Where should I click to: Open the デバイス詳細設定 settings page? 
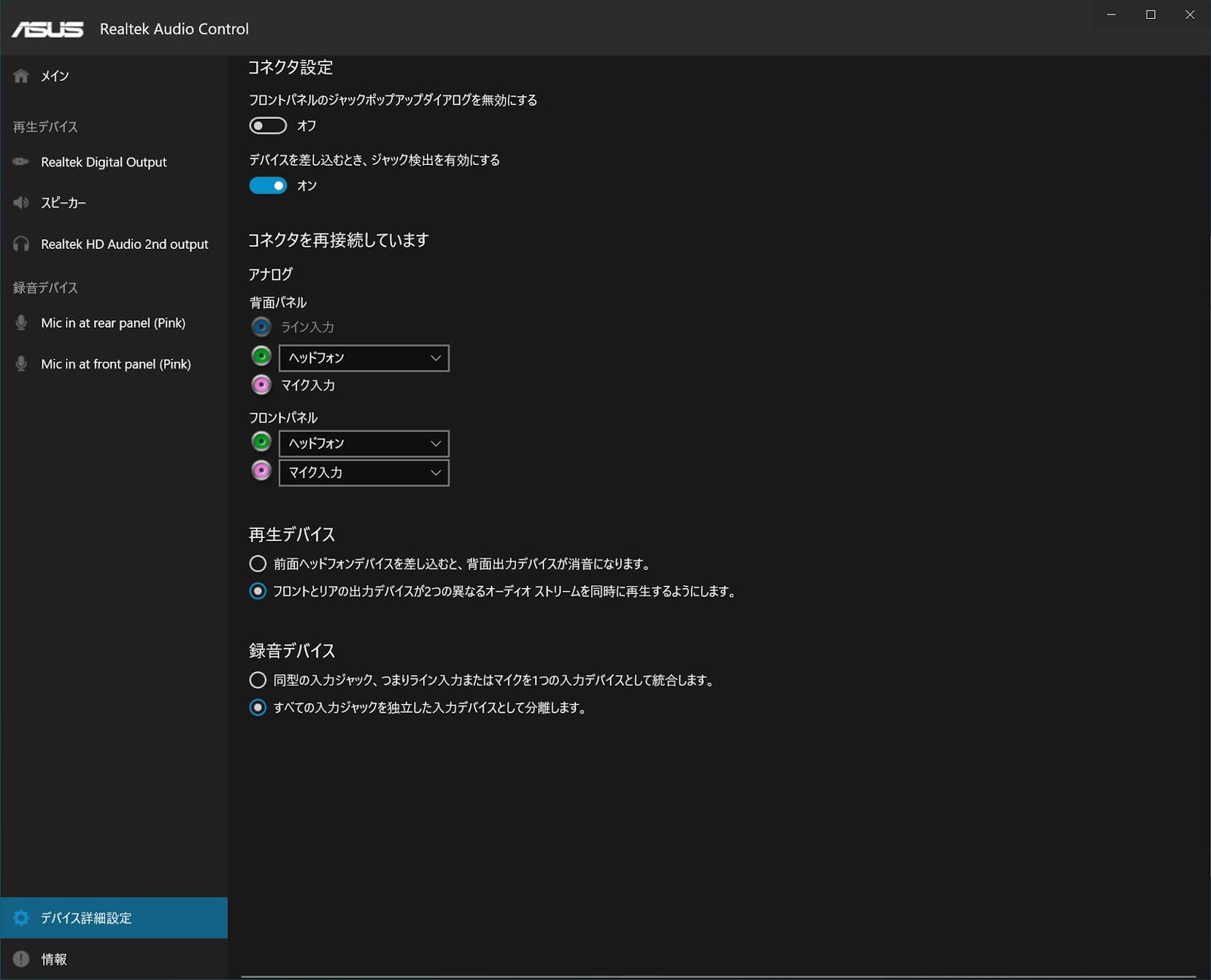[86, 917]
